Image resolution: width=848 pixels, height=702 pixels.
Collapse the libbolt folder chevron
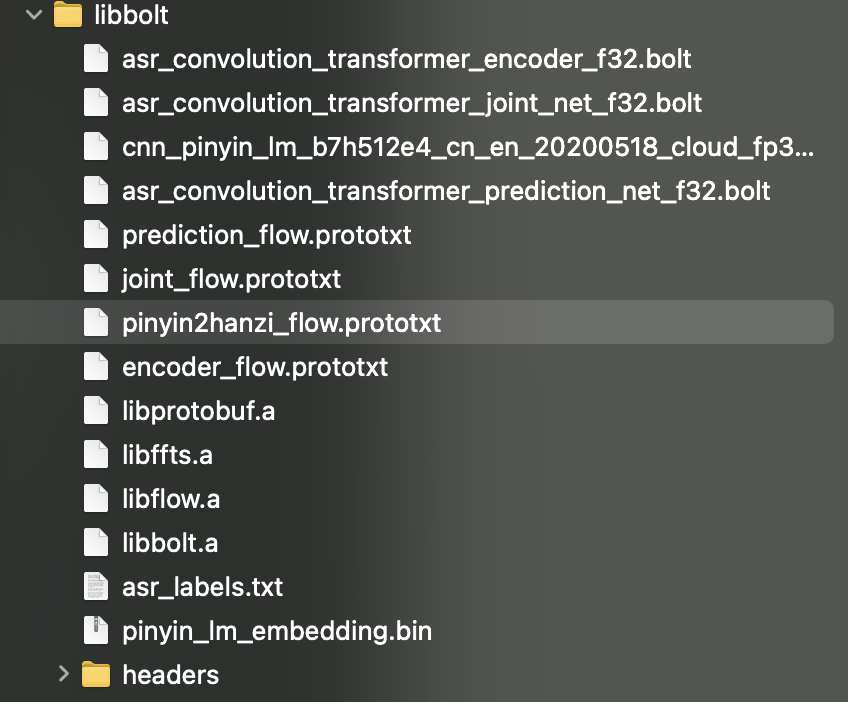coord(34,15)
